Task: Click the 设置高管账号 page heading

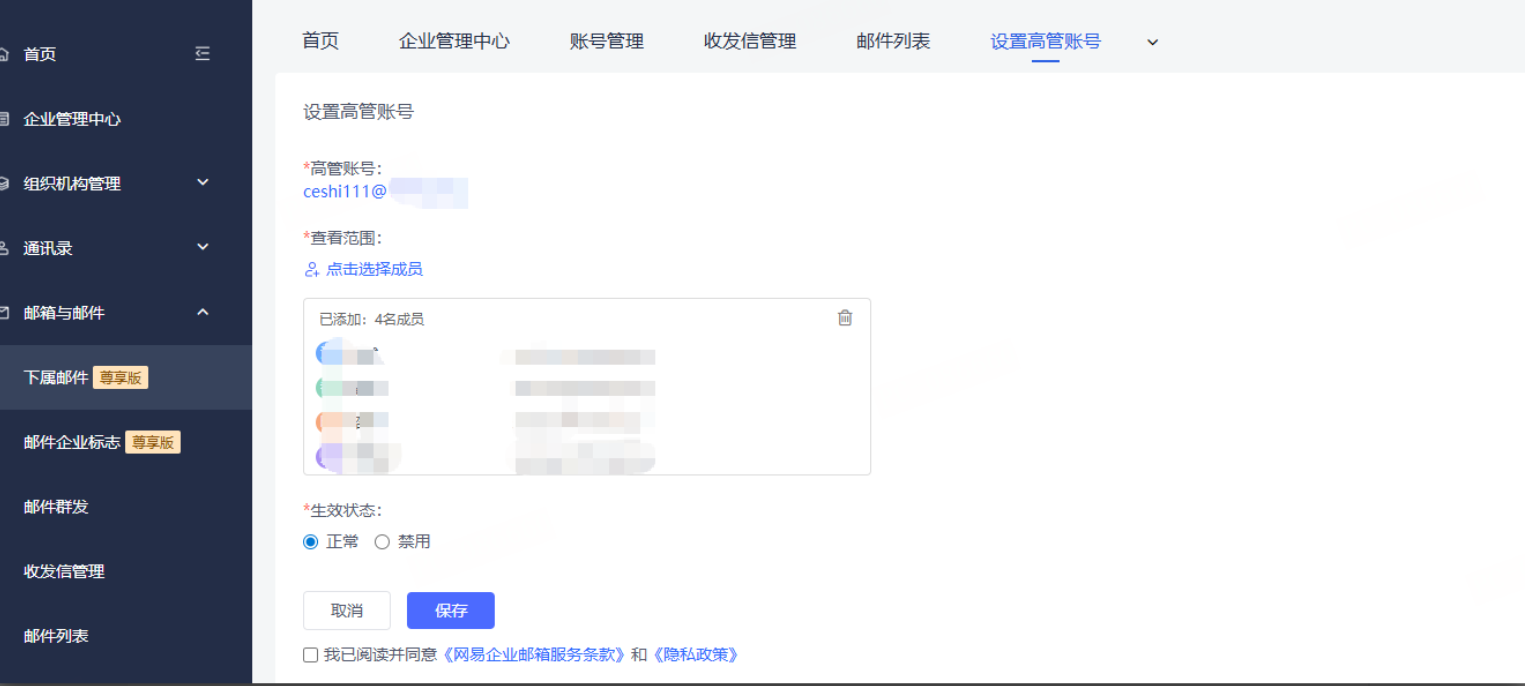Action: [x=358, y=112]
